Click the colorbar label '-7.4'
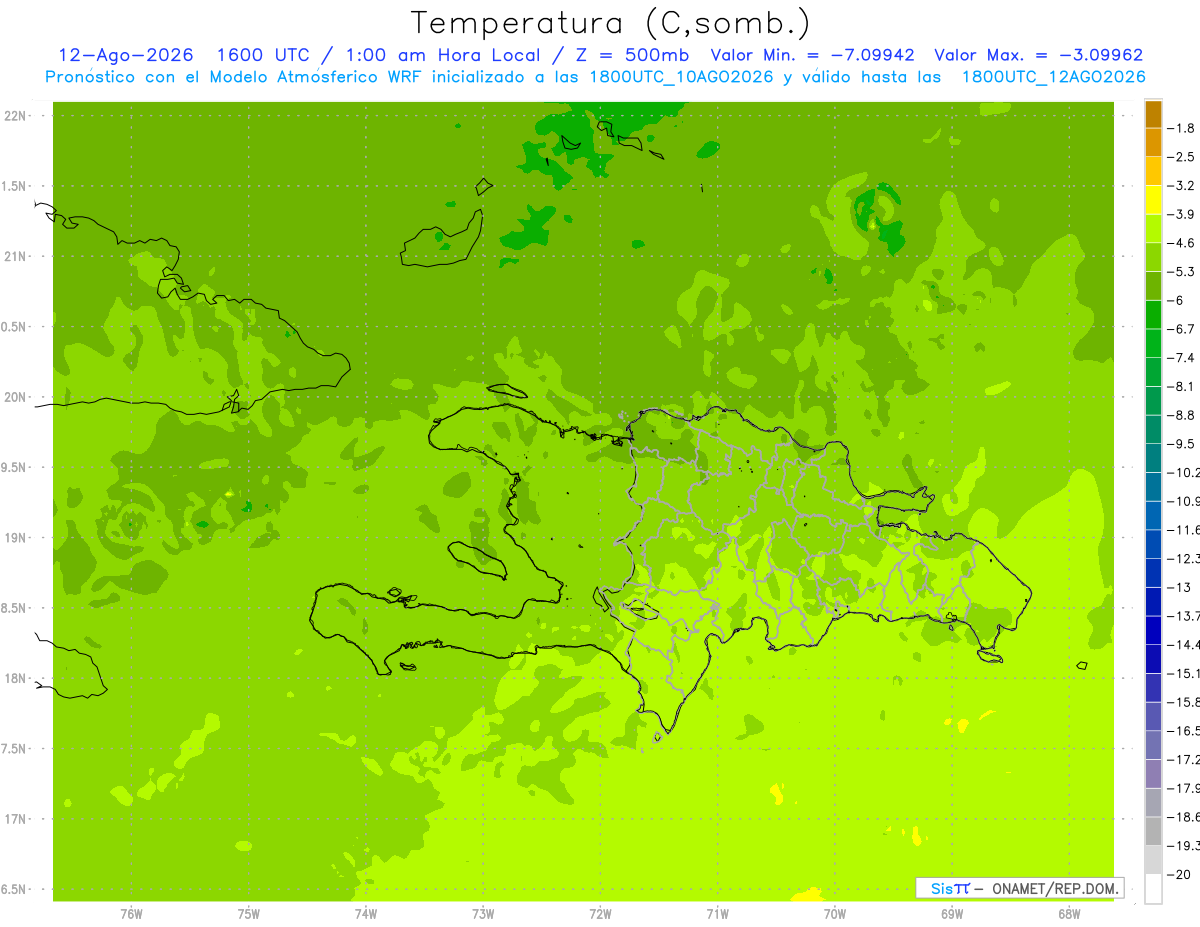Screen dimensions: 1200x927 pyautogui.click(x=1180, y=358)
